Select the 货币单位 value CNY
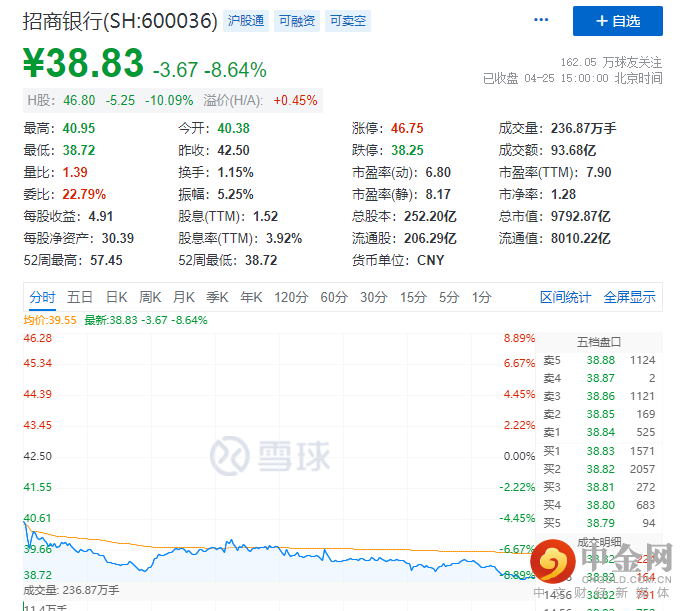Image resolution: width=687 pixels, height=611 pixels. coord(431,260)
